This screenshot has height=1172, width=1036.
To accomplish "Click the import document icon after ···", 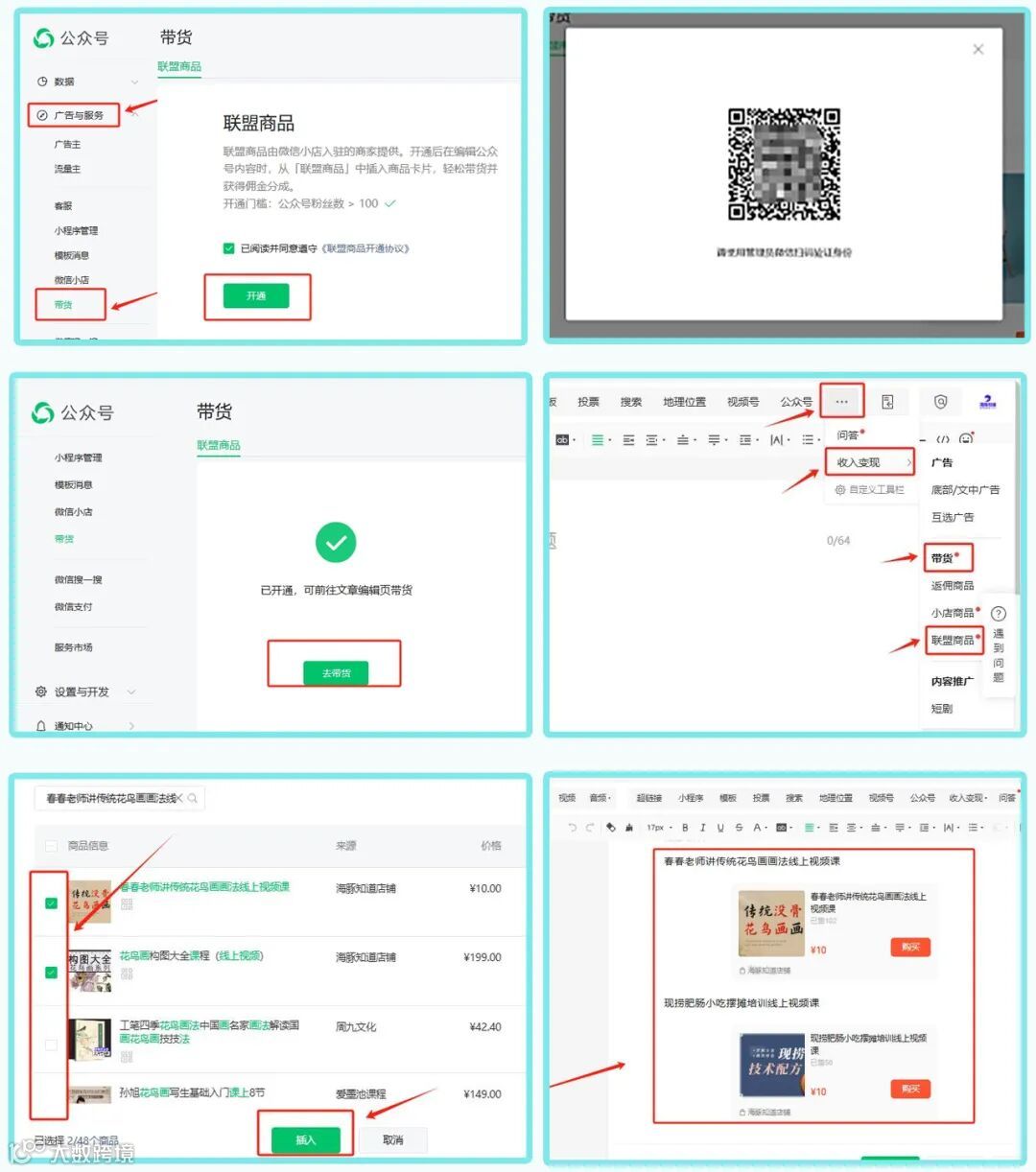I will pyautogui.click(x=887, y=402).
